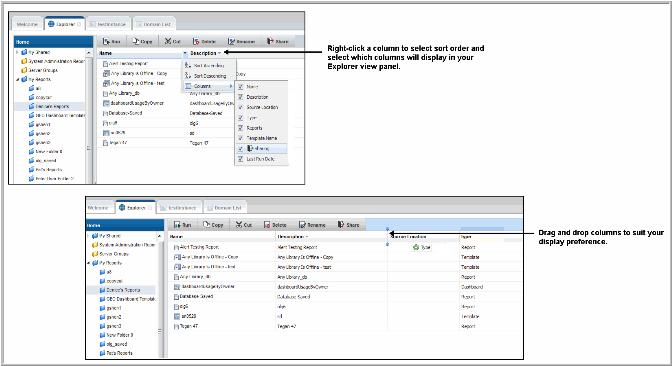The image size is (672, 366).
Task: Click Share icon in upper screenshot toolbar
Action: click(270, 41)
